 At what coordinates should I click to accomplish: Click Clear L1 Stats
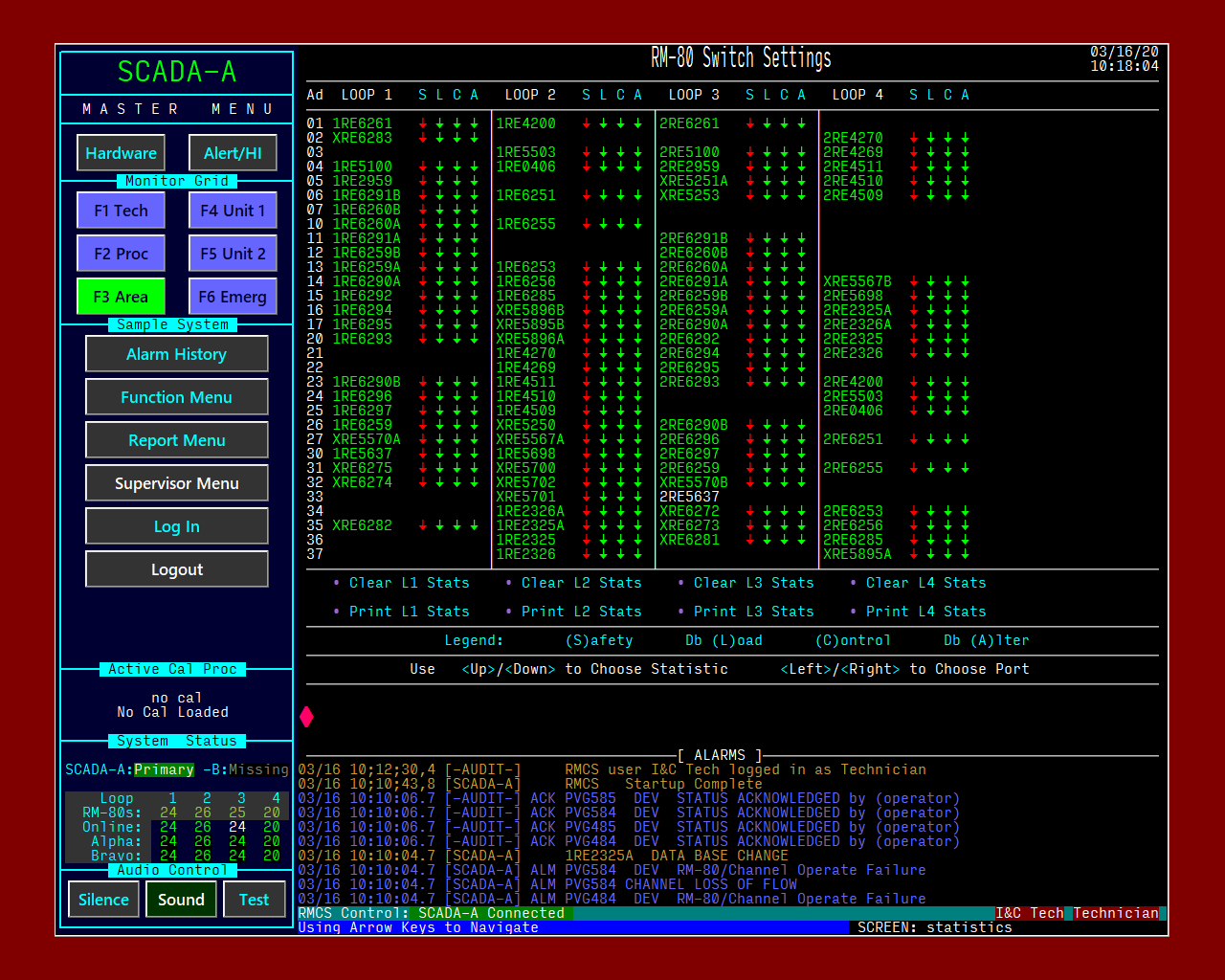[x=409, y=583]
